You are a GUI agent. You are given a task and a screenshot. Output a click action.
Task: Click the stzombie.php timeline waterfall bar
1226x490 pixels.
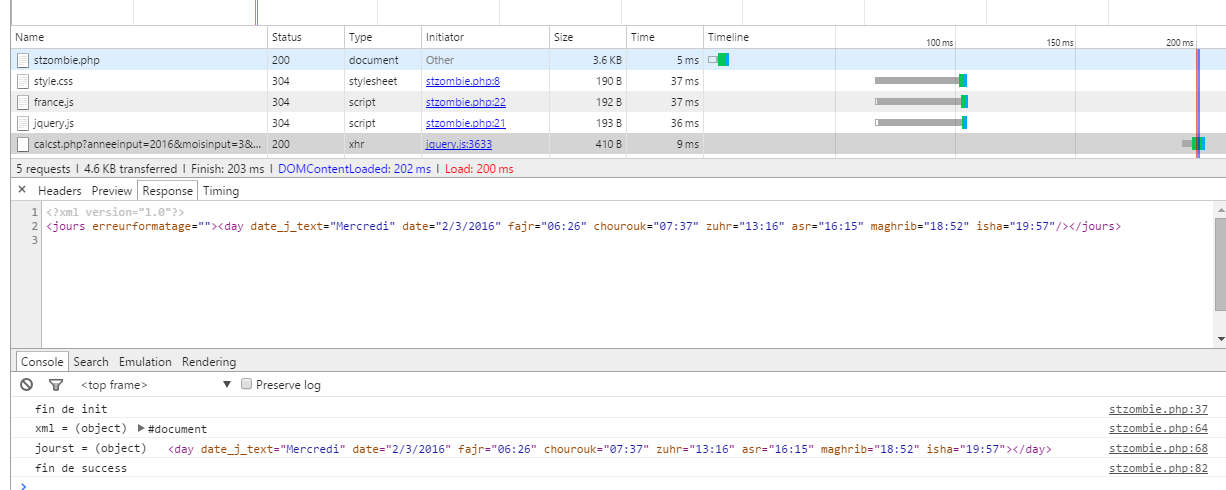(x=719, y=60)
